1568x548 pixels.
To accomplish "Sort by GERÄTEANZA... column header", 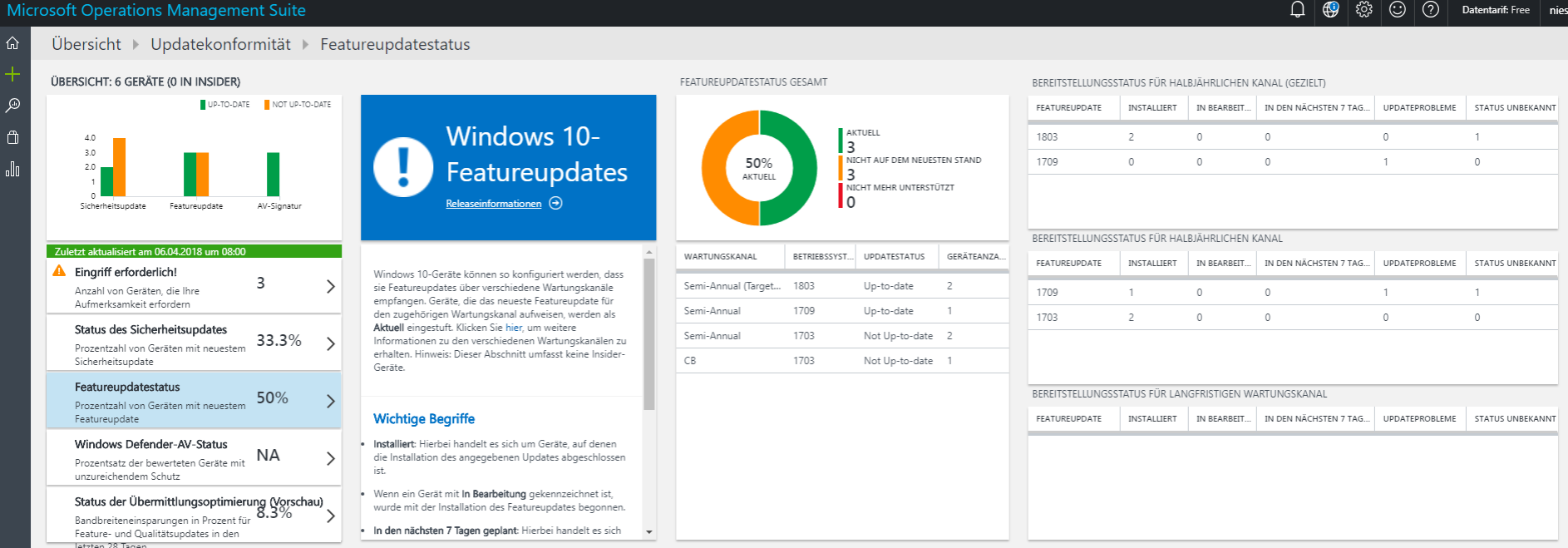I will 976,257.
